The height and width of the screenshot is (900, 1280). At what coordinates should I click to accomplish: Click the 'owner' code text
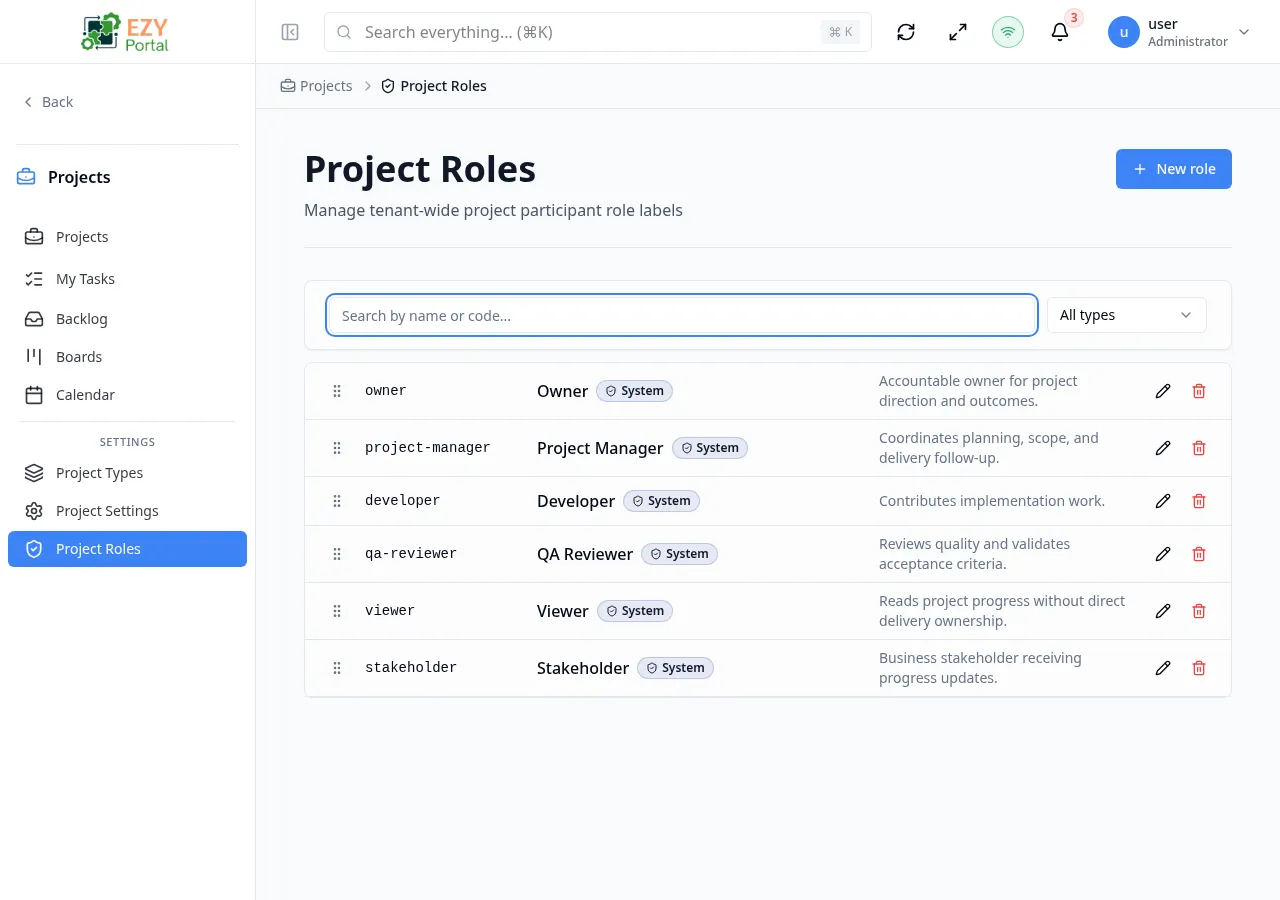click(x=386, y=391)
